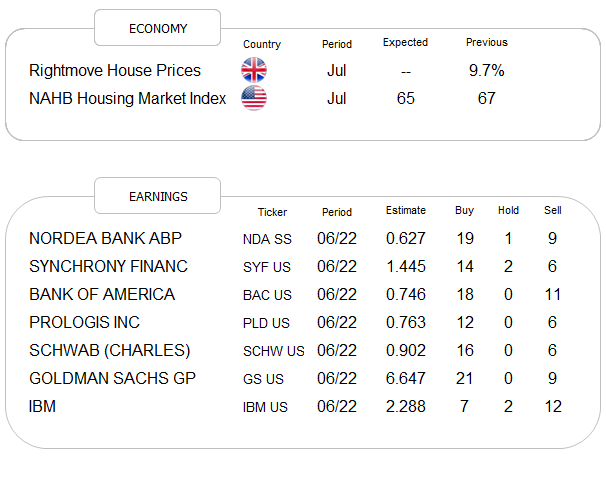
Task: Click Nordea estimate 0.627
Action: (406, 238)
